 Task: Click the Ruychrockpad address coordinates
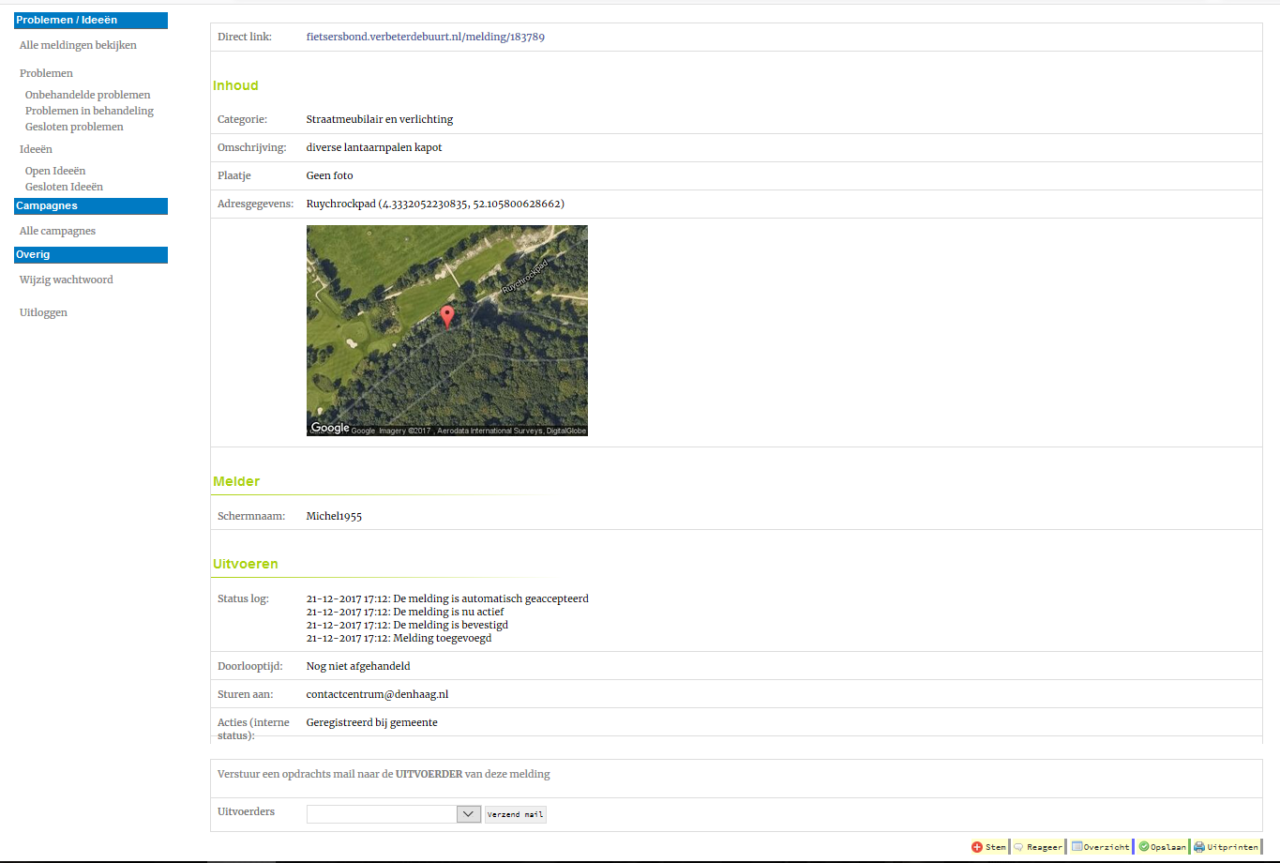pos(435,204)
